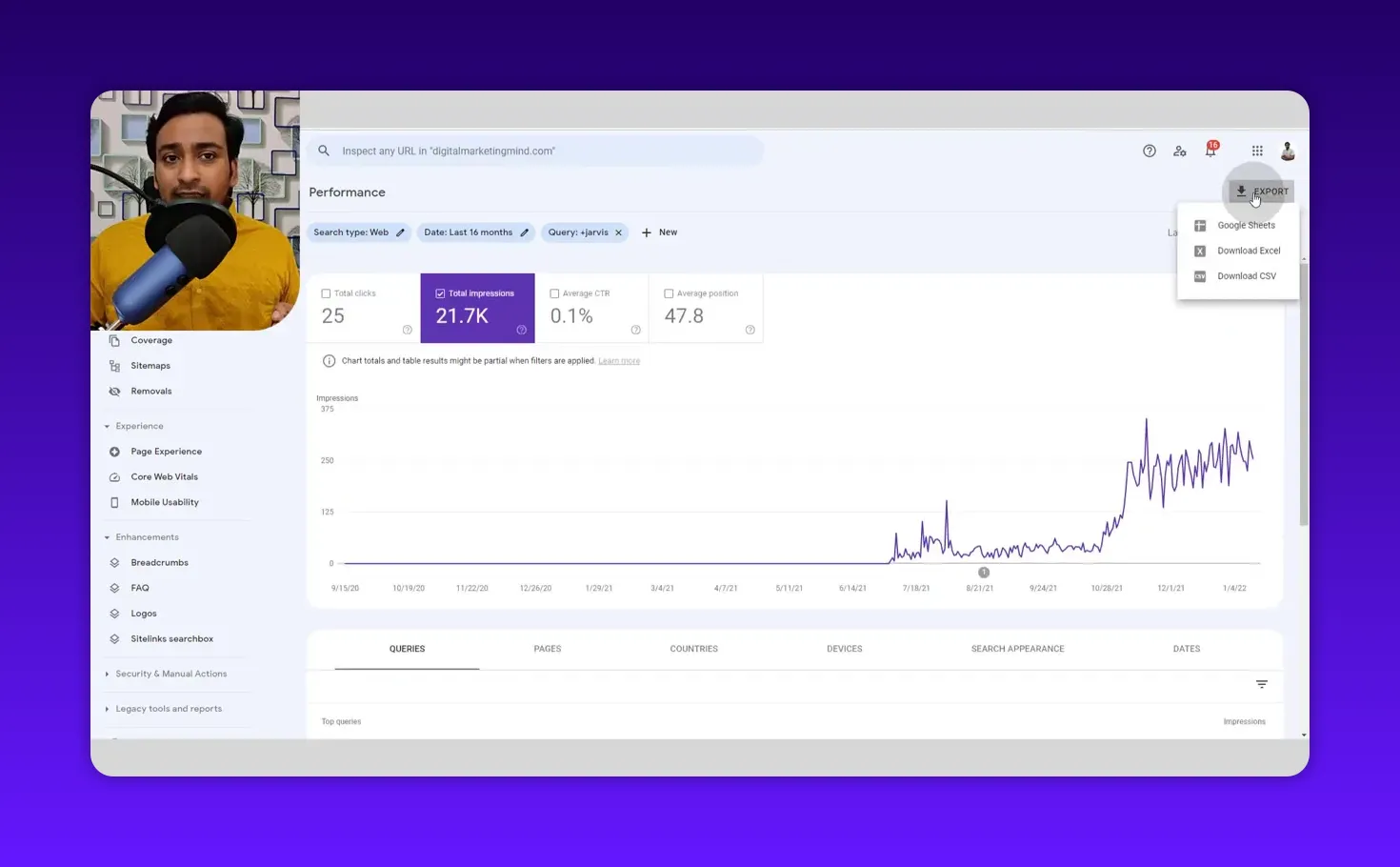Click the profile avatar
This screenshot has width=1400, height=867.
(x=1288, y=151)
